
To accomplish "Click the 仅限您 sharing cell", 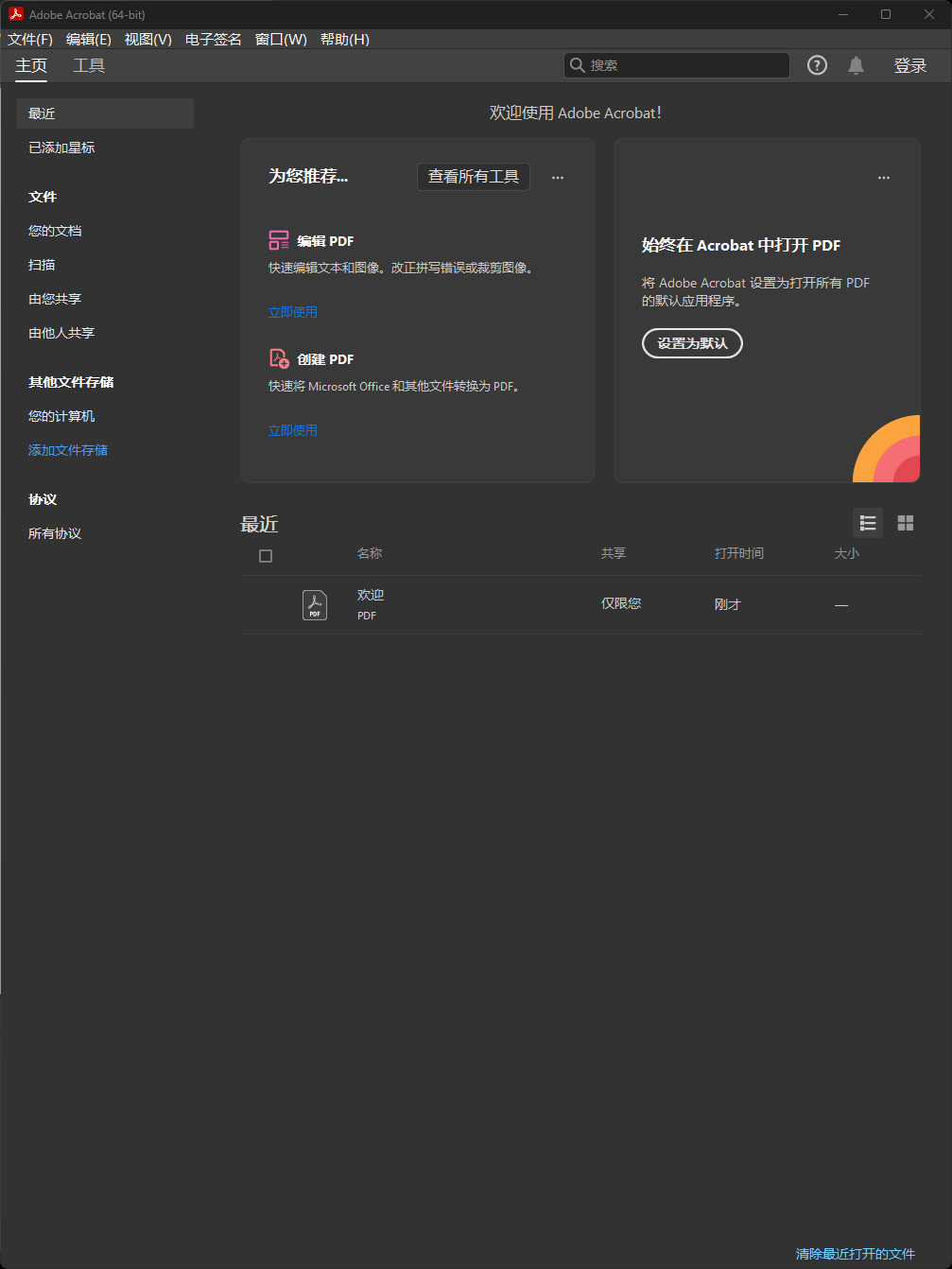I will (621, 603).
